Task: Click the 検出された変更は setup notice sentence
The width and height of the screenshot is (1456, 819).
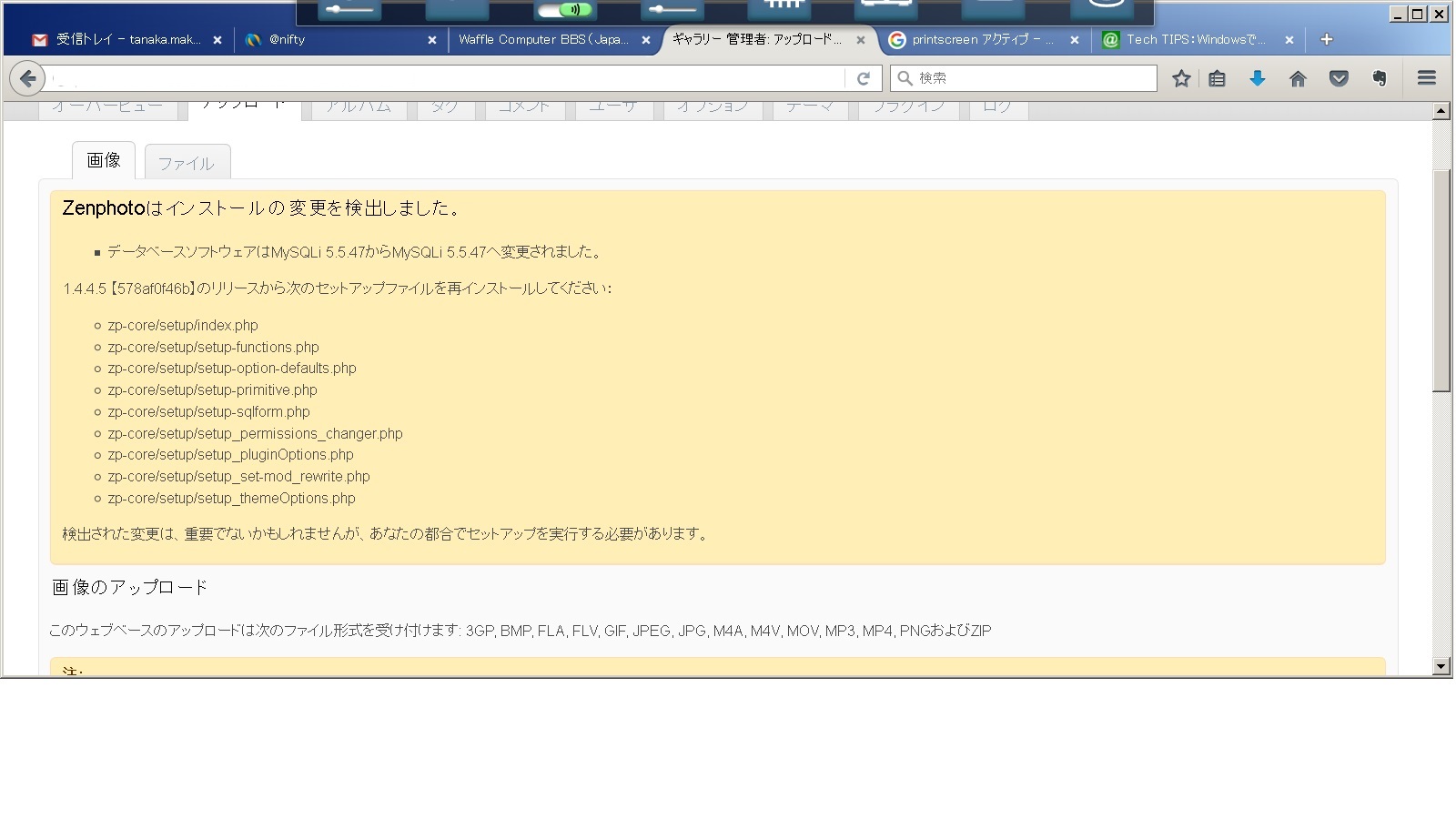Action: tap(387, 534)
